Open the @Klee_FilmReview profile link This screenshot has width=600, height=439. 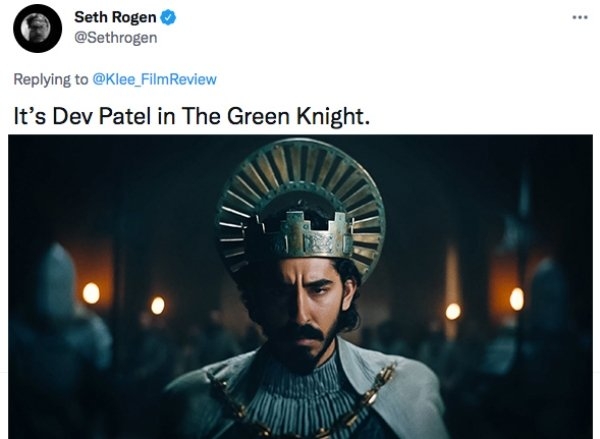point(153,79)
